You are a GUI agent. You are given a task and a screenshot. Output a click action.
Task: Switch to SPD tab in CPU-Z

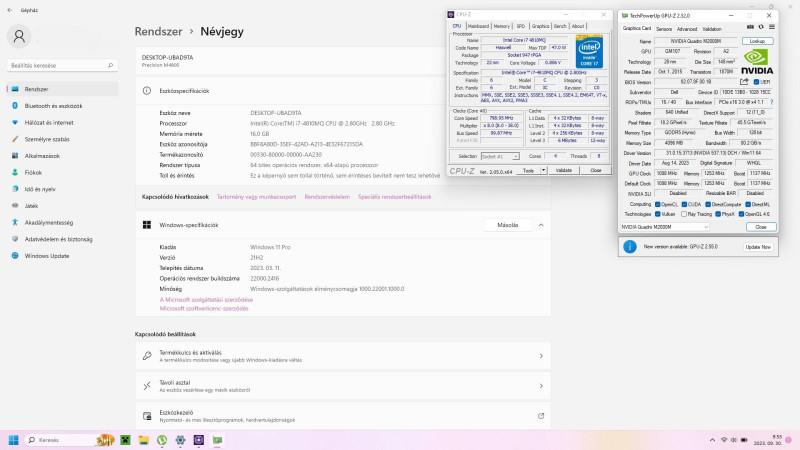pyautogui.click(x=520, y=26)
